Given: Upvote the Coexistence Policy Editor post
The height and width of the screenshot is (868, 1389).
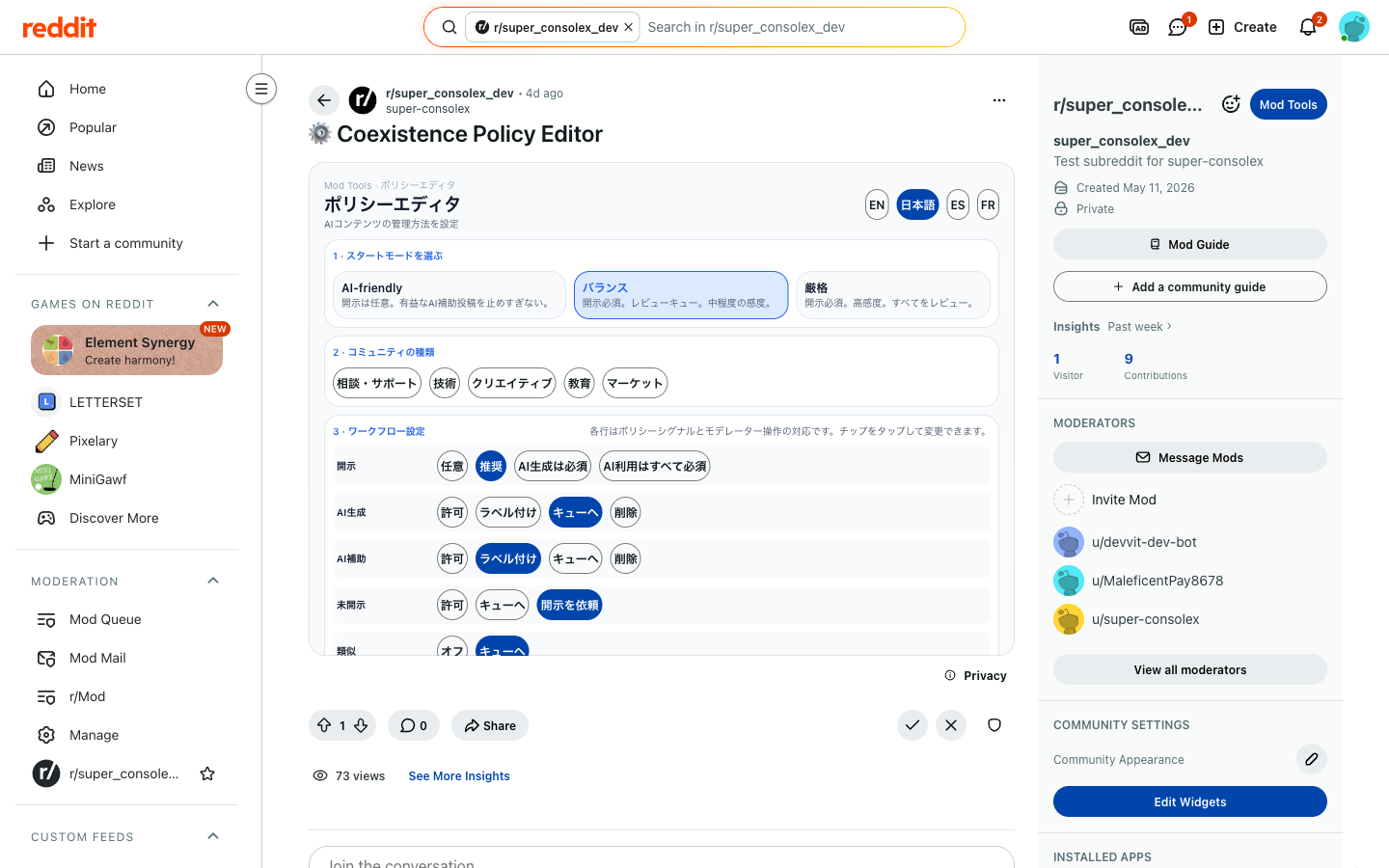Looking at the screenshot, I should pos(324,725).
